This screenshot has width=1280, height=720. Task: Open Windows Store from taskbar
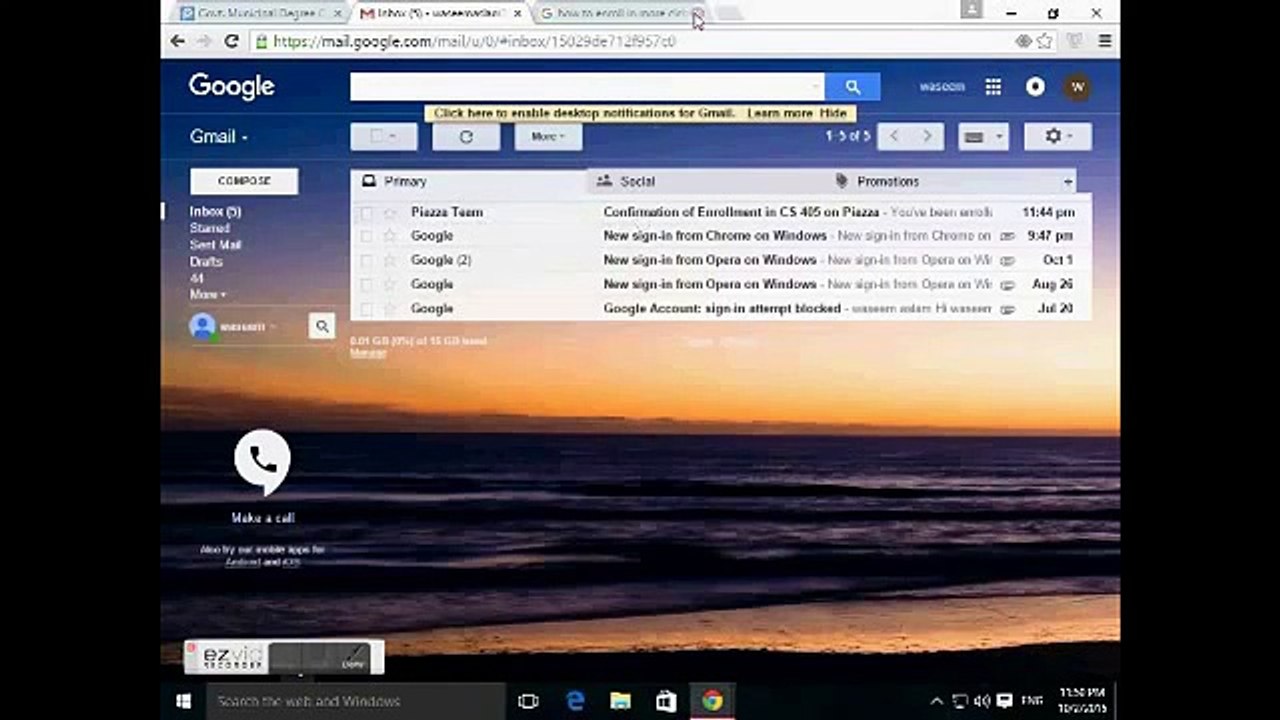(x=666, y=701)
